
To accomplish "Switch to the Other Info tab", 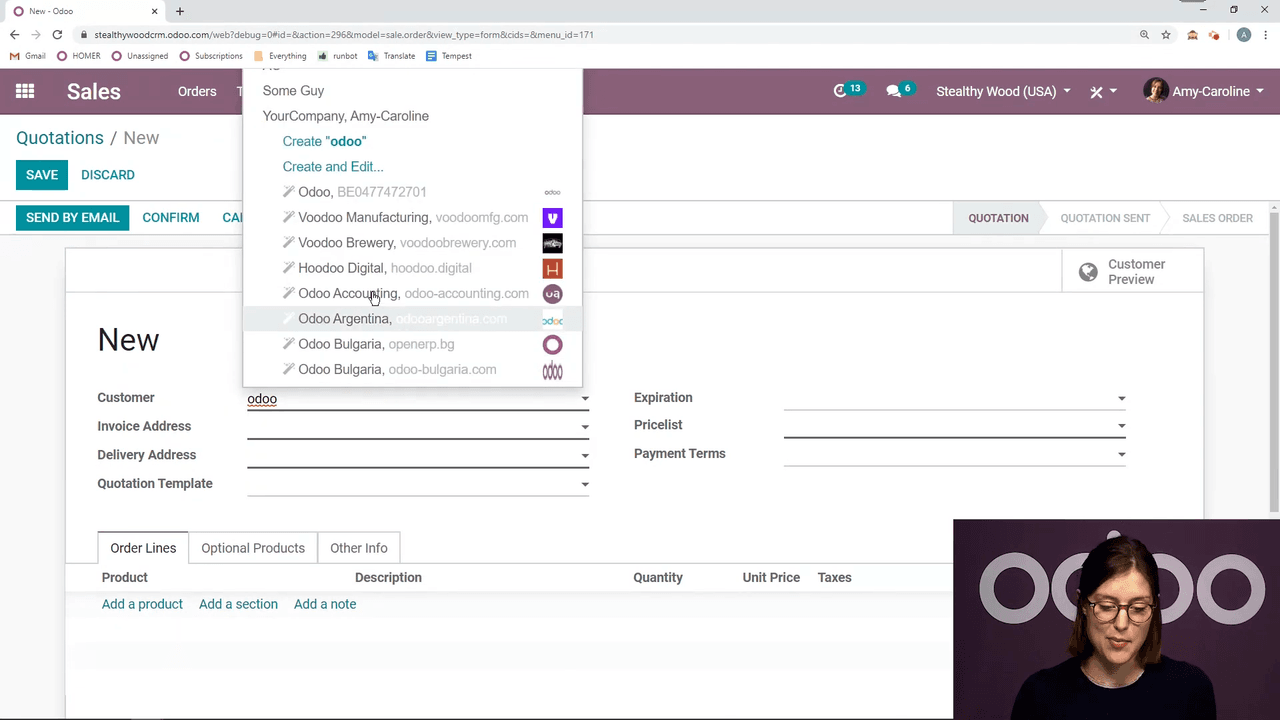I will 358,548.
